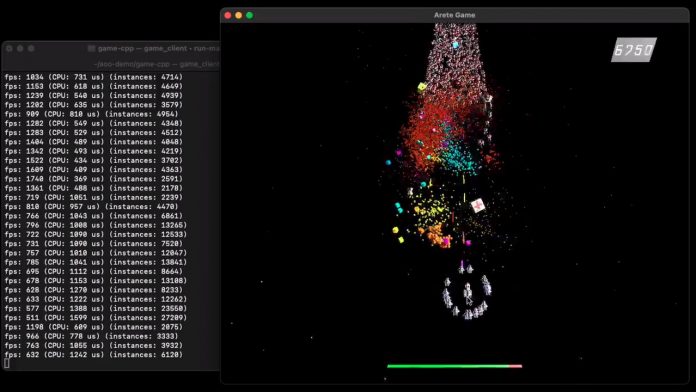Click the orange explosion debris cluster
This screenshot has height=392, width=696.
pyautogui.click(x=437, y=235)
